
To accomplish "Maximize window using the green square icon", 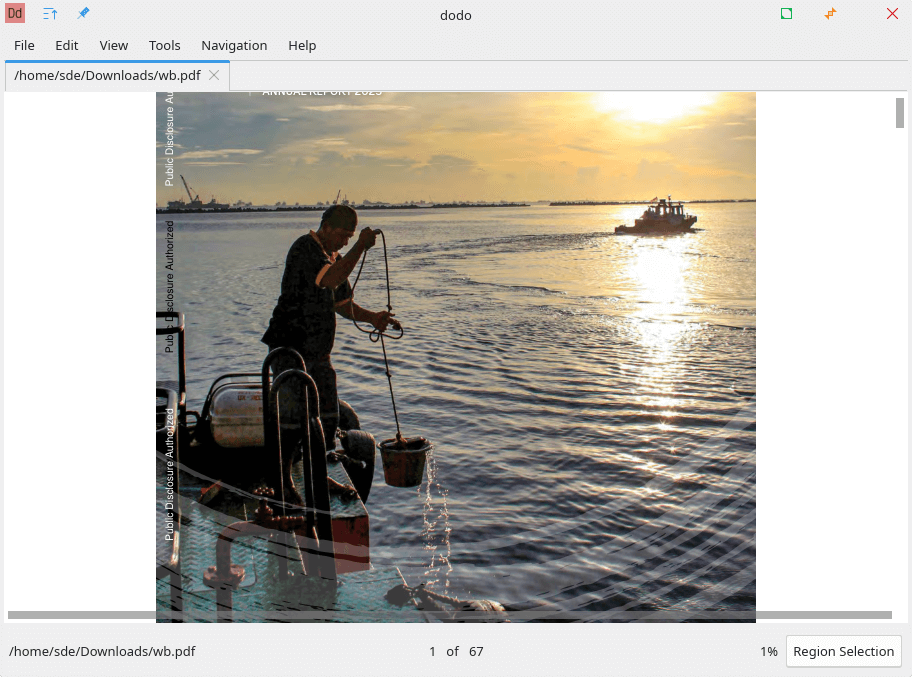I will 787,14.
